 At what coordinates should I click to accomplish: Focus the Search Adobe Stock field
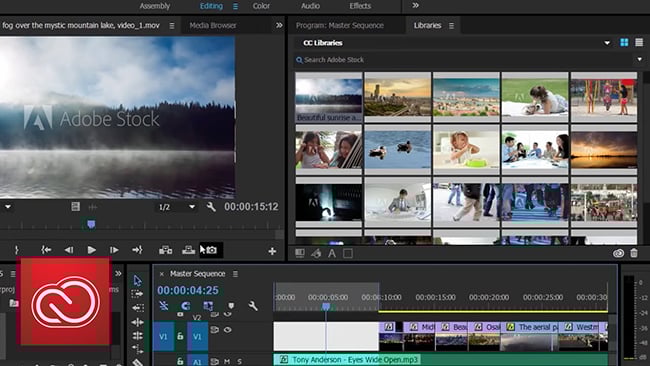(x=468, y=60)
